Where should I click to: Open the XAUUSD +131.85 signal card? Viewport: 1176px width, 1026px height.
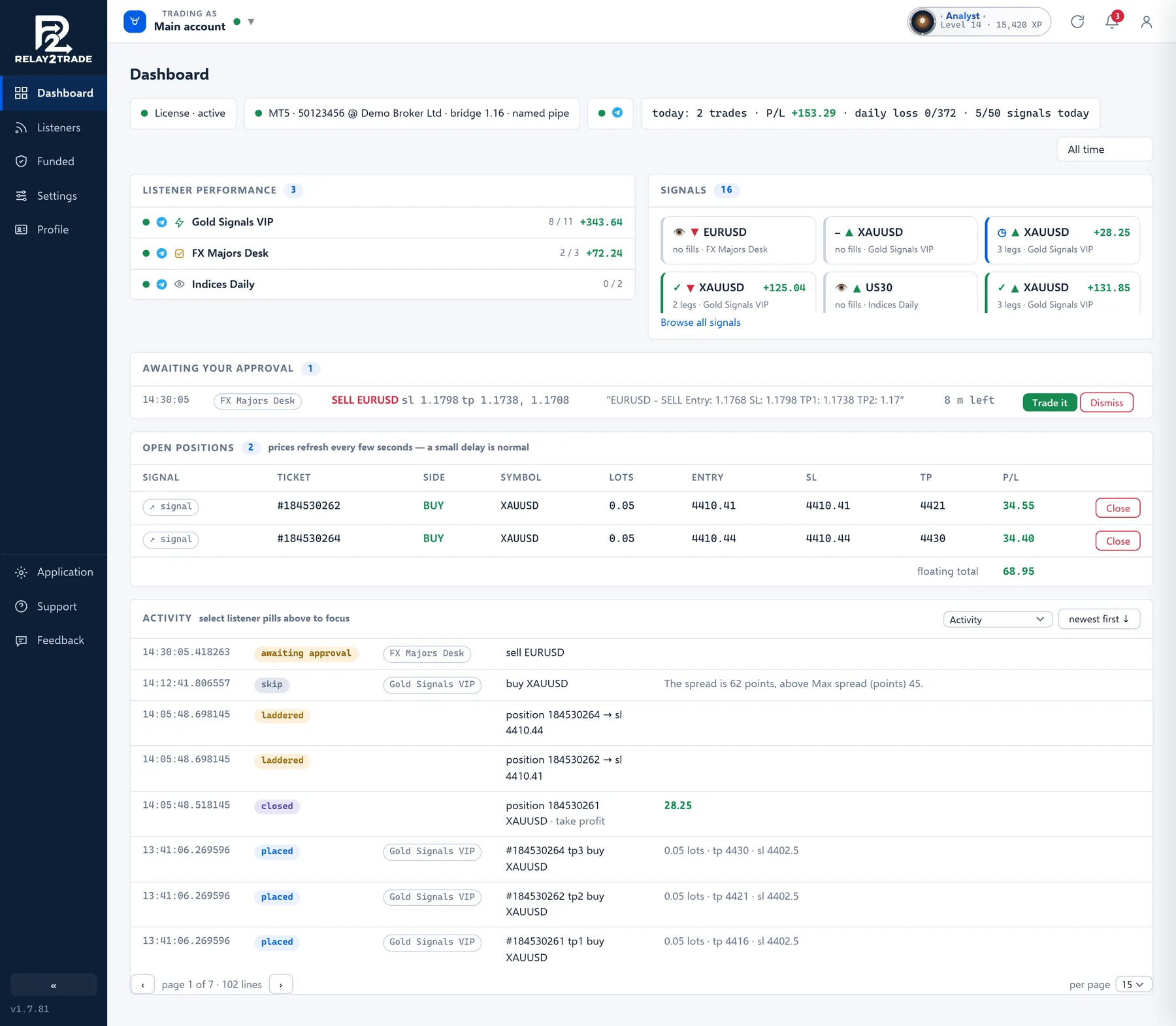coord(1062,293)
